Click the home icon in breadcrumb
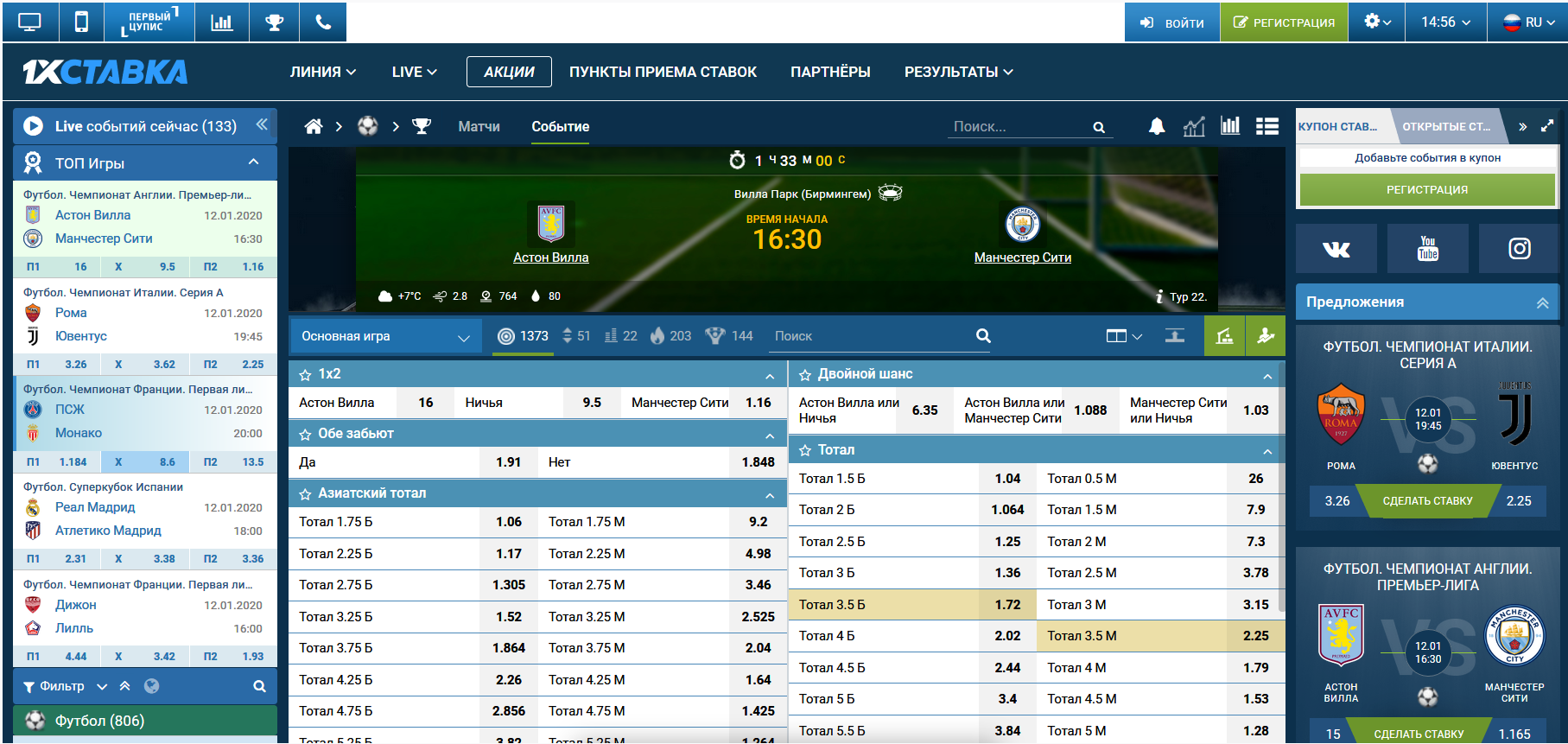Viewport: 1568px width, 744px height. 314,126
